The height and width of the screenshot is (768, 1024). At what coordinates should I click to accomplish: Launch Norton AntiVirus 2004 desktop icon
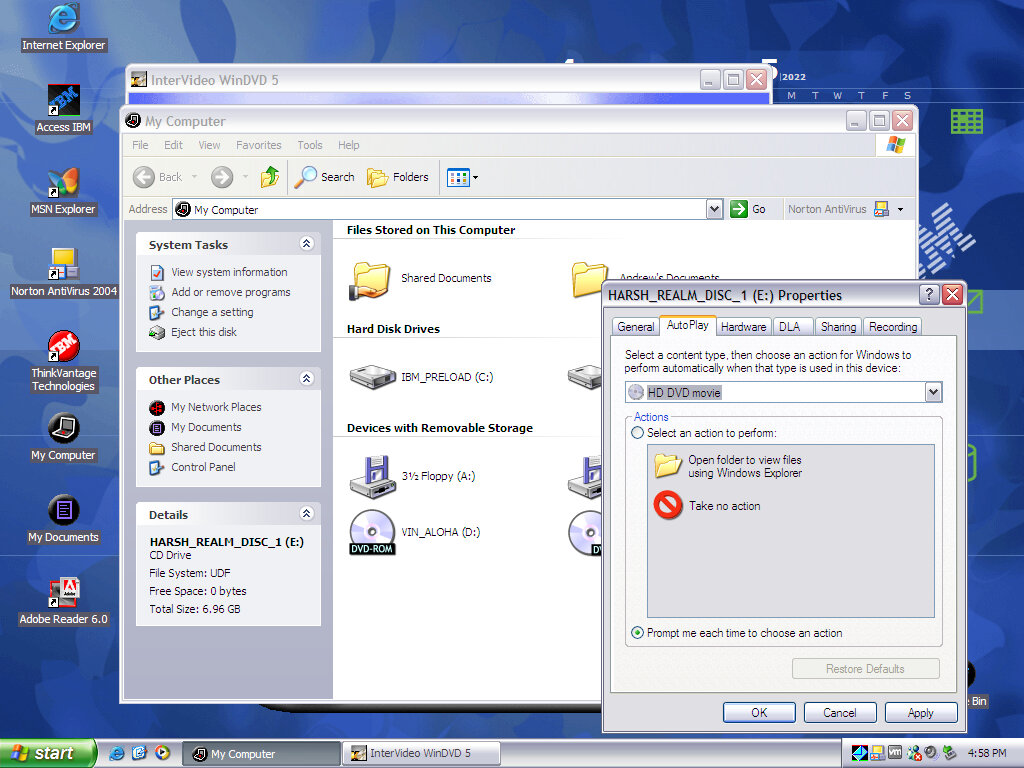[64, 265]
